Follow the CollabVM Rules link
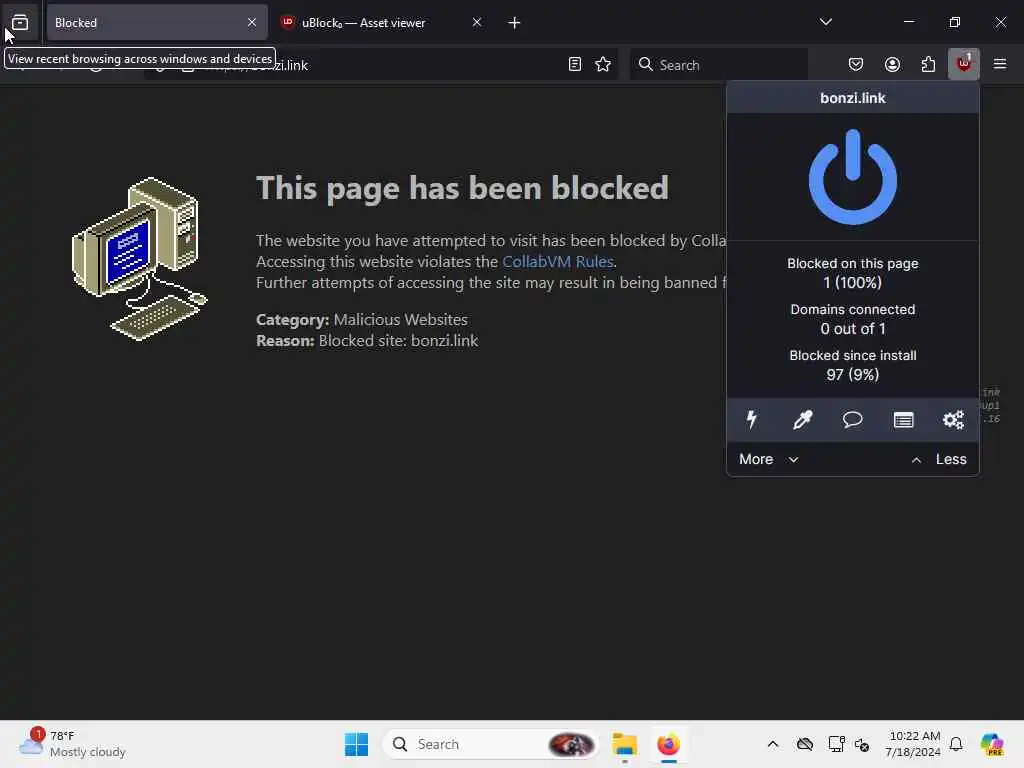This screenshot has width=1024, height=768. coord(557,261)
